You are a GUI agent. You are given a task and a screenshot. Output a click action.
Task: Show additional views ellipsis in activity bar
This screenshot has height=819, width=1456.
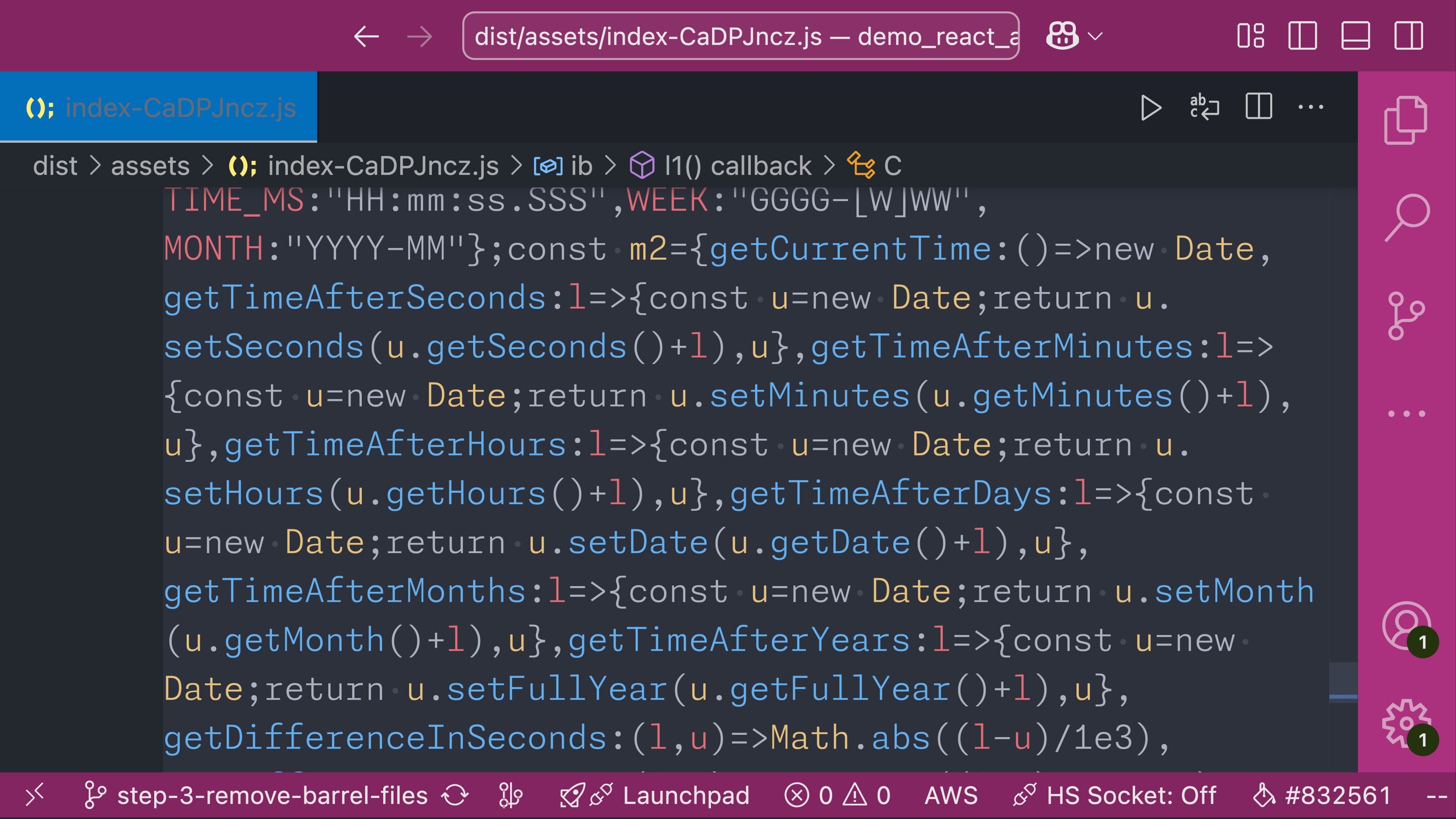[x=1407, y=414]
